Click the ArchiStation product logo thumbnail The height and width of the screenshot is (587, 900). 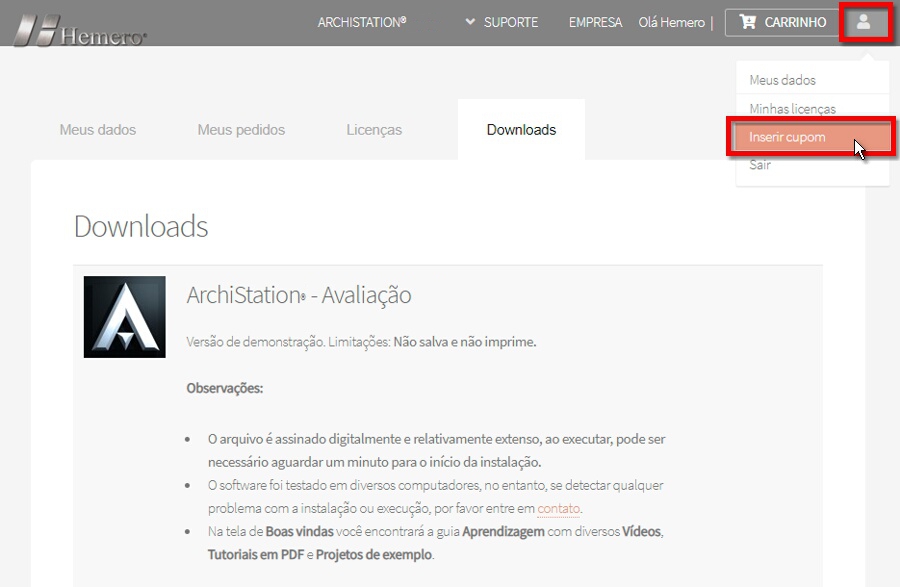click(x=125, y=317)
